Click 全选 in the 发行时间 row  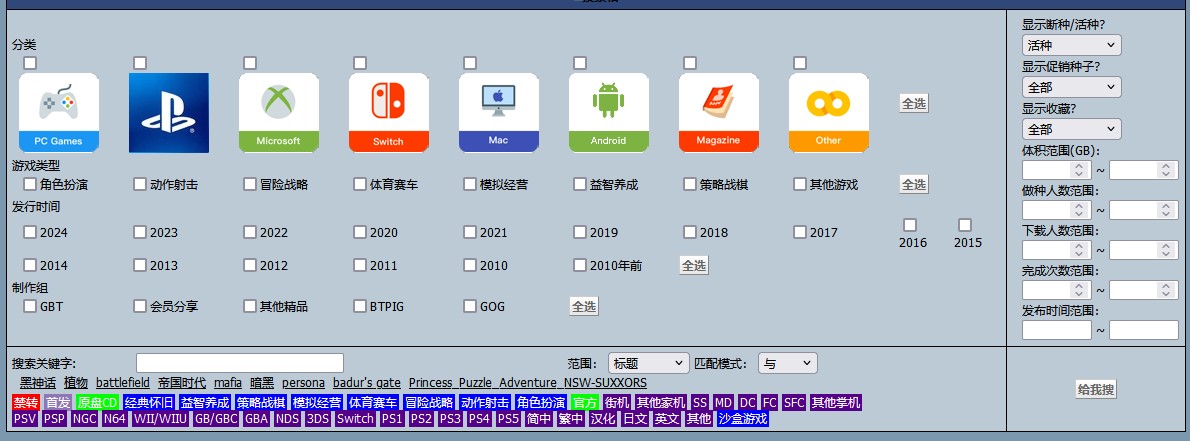click(694, 266)
